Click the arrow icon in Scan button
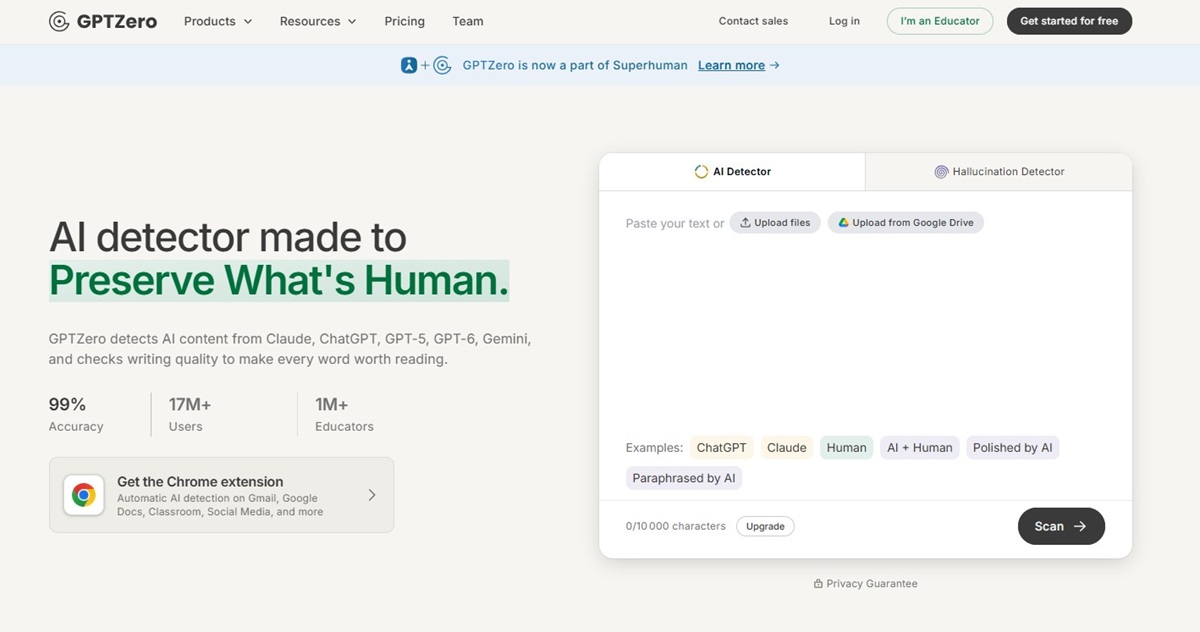Image resolution: width=1200 pixels, height=632 pixels. coord(1080,526)
